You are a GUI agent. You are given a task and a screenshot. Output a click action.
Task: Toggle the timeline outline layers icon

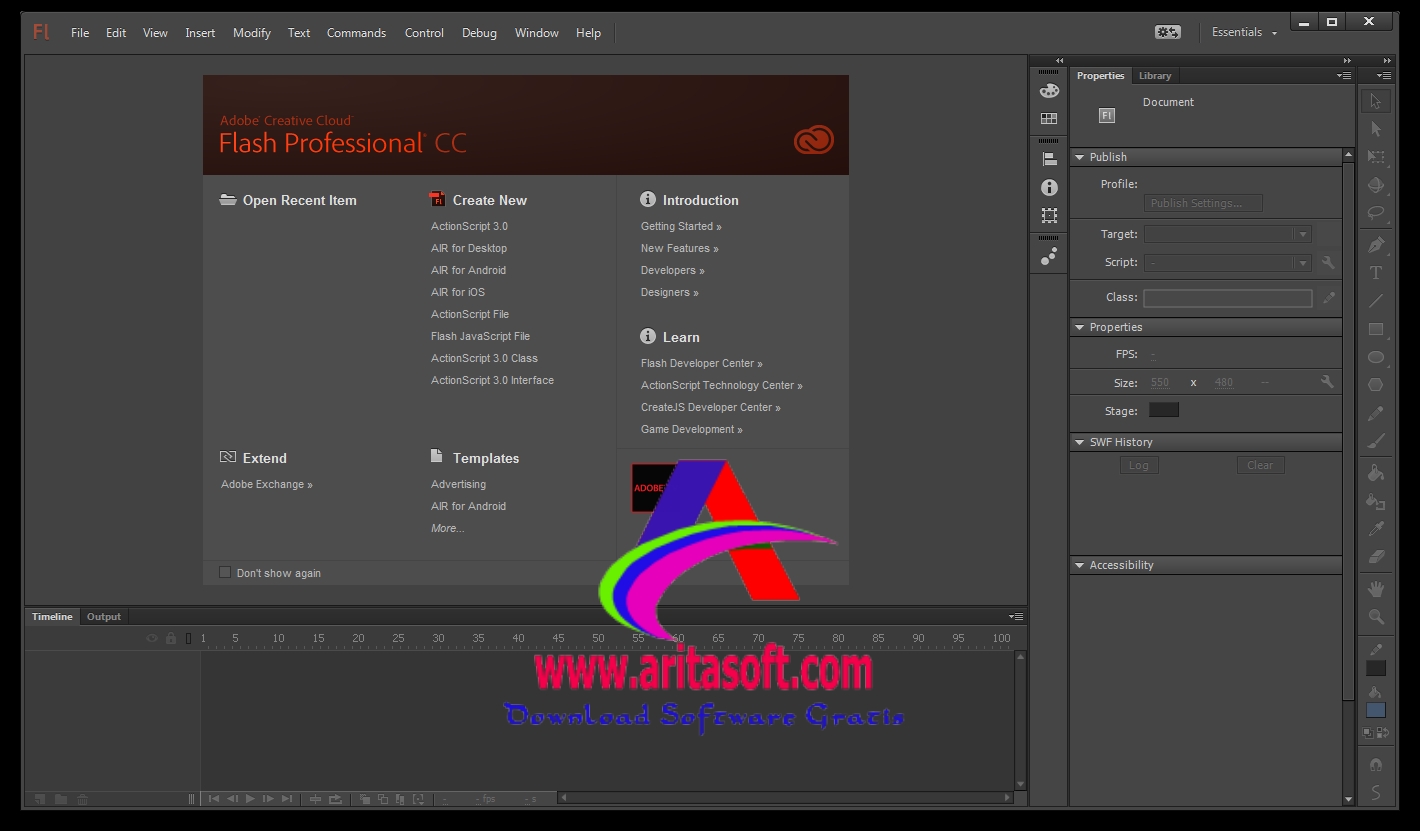(188, 638)
